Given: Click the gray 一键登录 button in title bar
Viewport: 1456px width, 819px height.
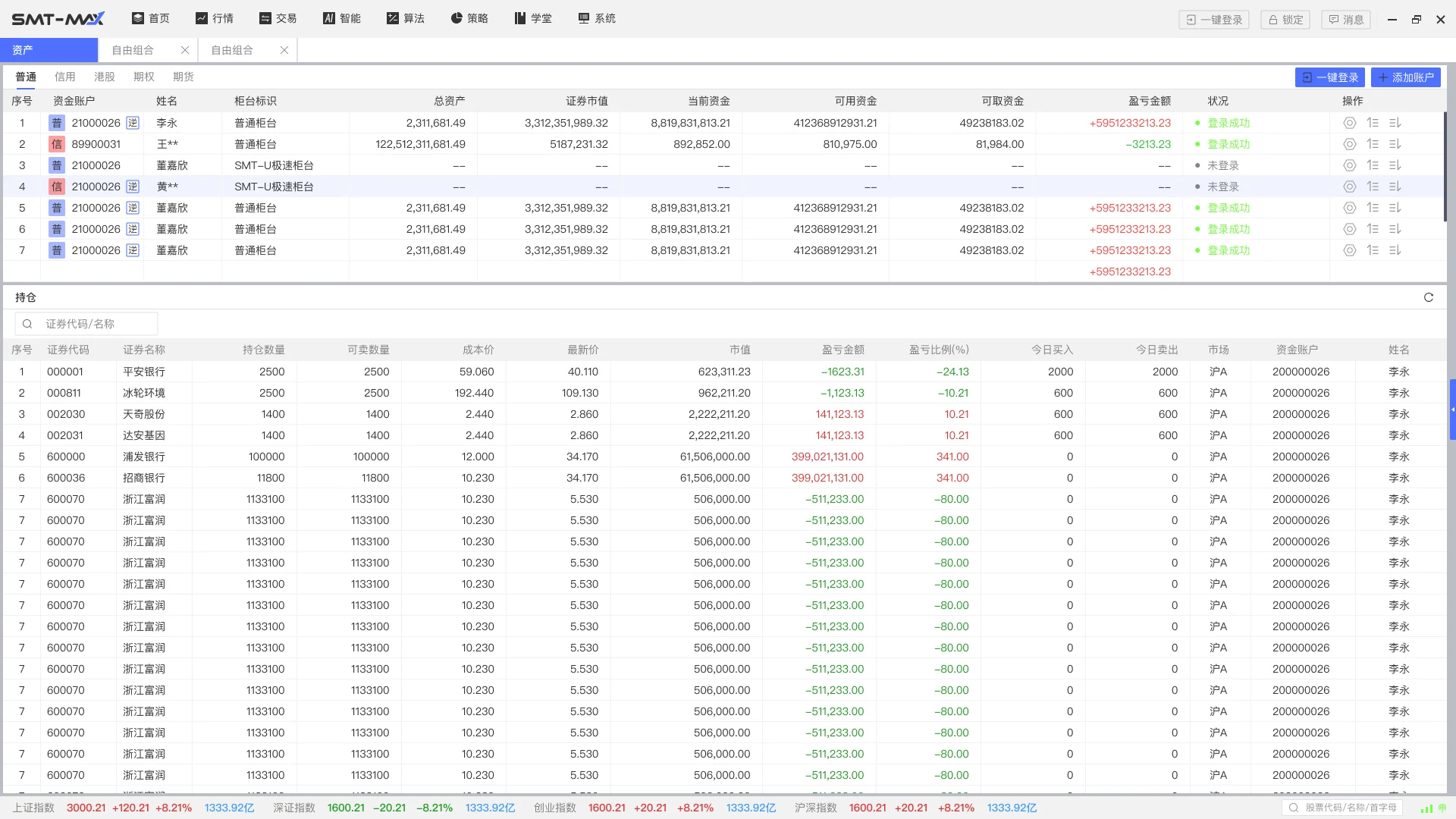Looking at the screenshot, I should click(1214, 20).
